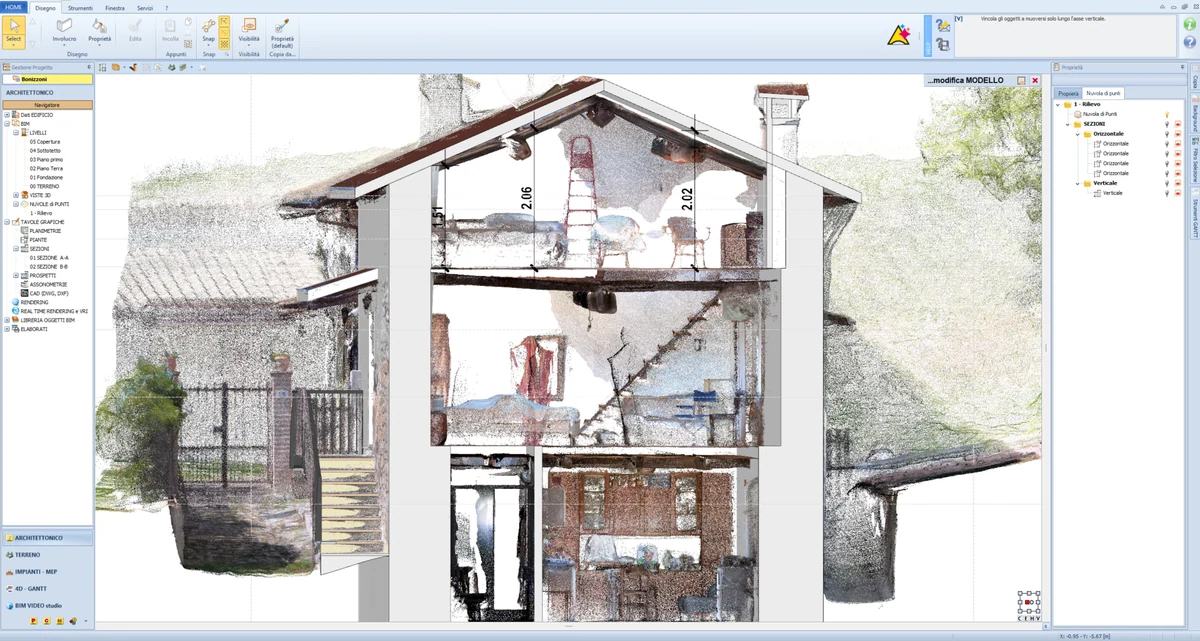Viewport: 1200px width, 641px height.
Task: Click the binoculars icon in view toolbar
Action: pos(171,68)
